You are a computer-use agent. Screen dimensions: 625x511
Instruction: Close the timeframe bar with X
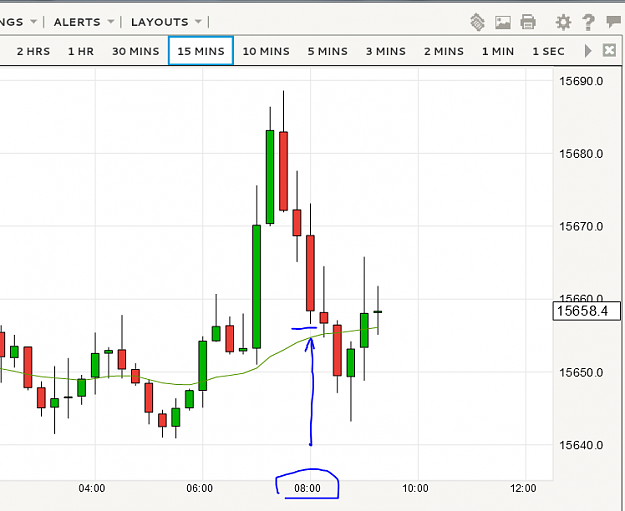pos(609,51)
